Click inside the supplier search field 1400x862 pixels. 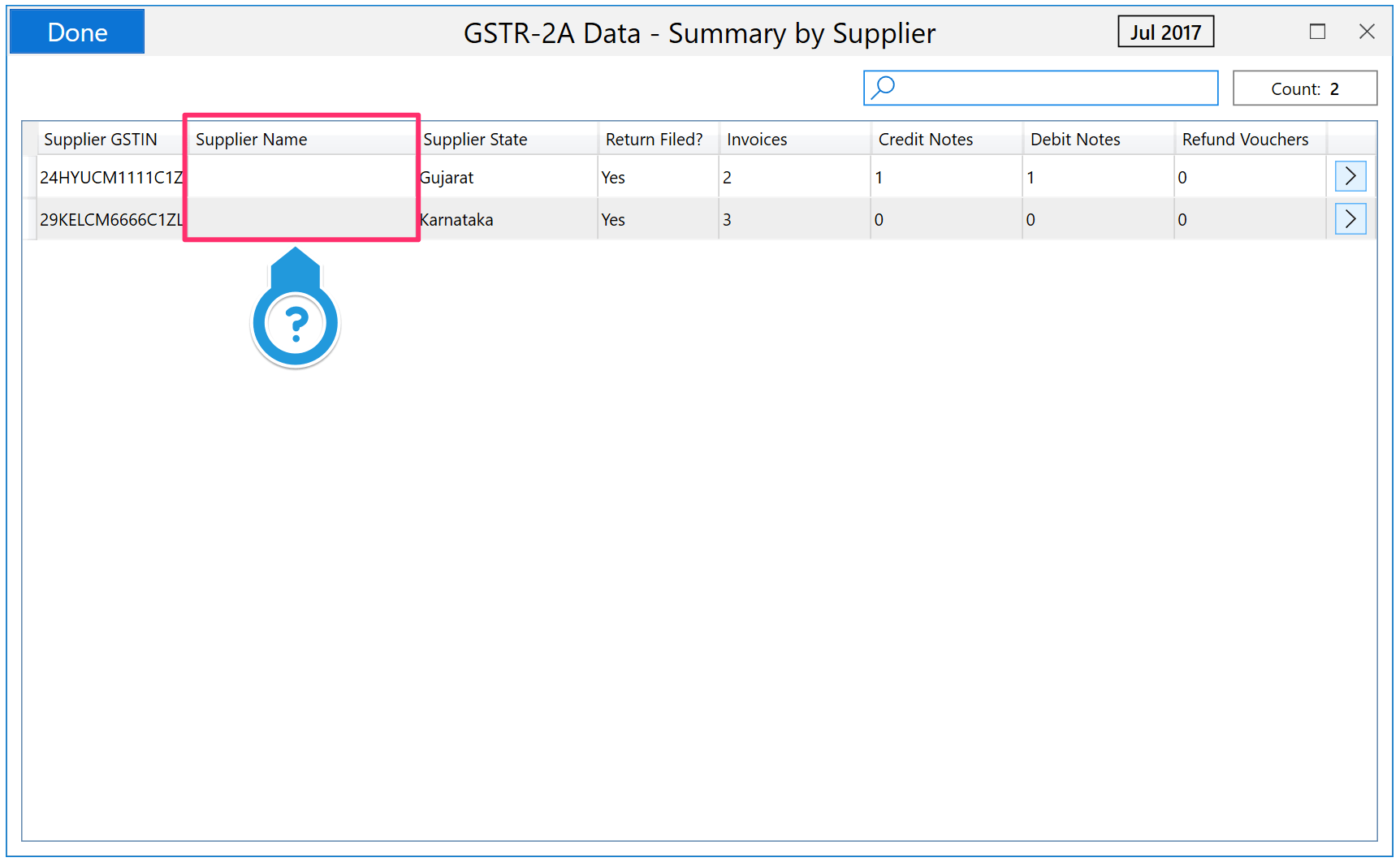click(1056, 88)
